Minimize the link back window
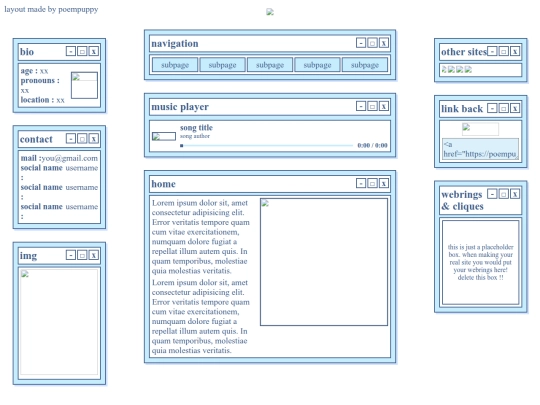The width and height of the screenshot is (540, 405). (492, 108)
